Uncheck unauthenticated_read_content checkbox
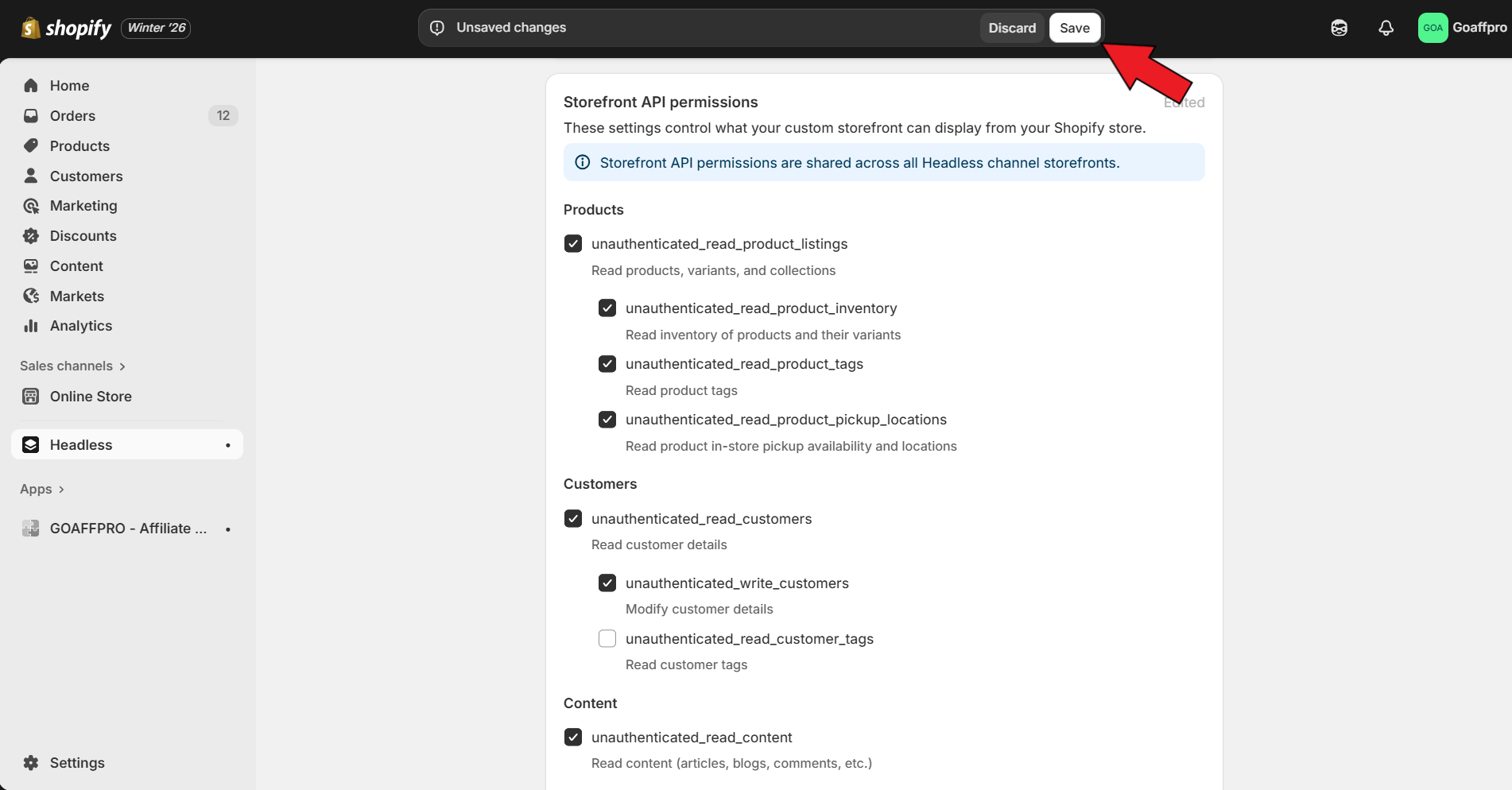 tap(573, 738)
